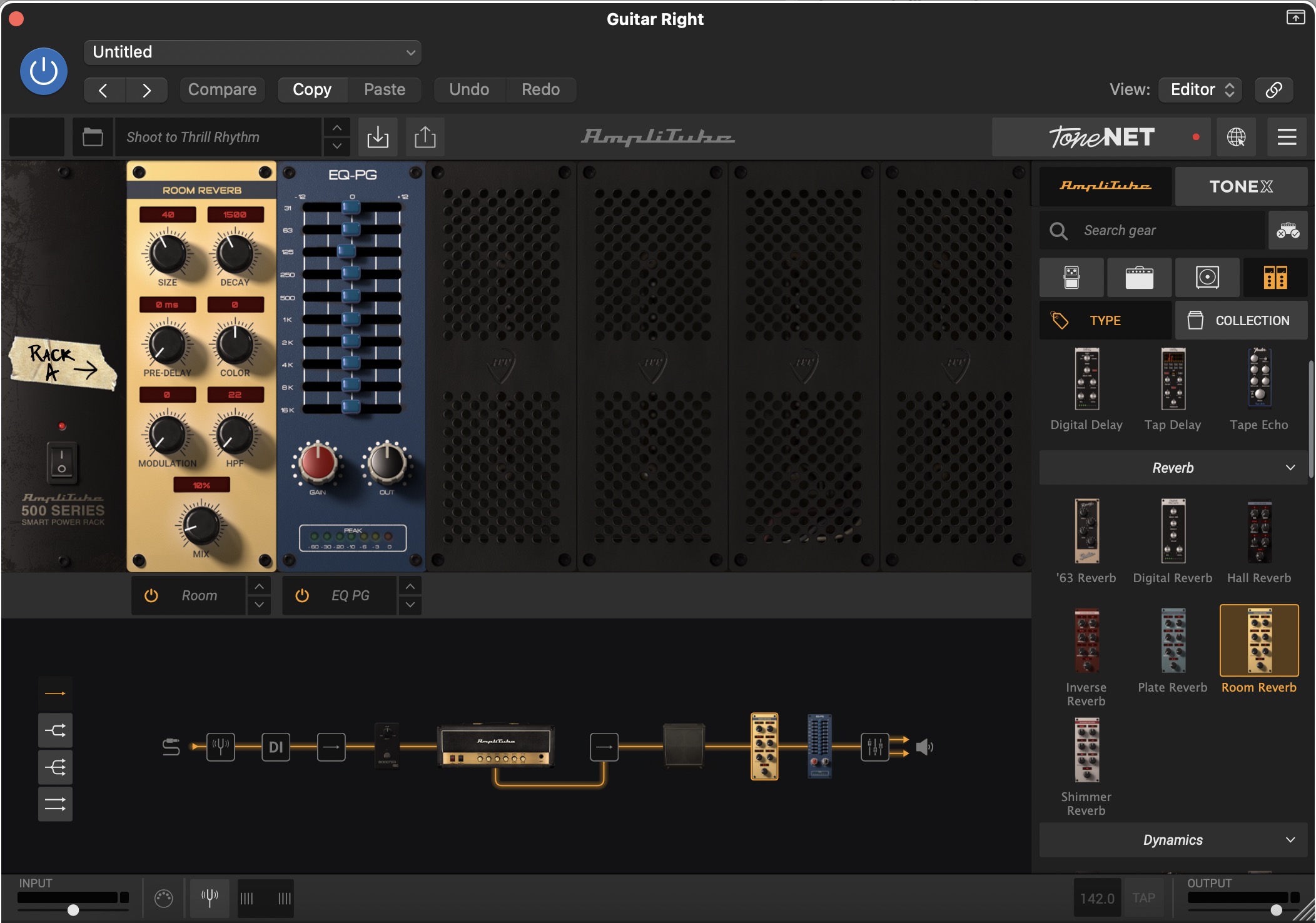Select the amplifier category icon
Viewport: 1316px width, 923px height.
(x=1139, y=277)
